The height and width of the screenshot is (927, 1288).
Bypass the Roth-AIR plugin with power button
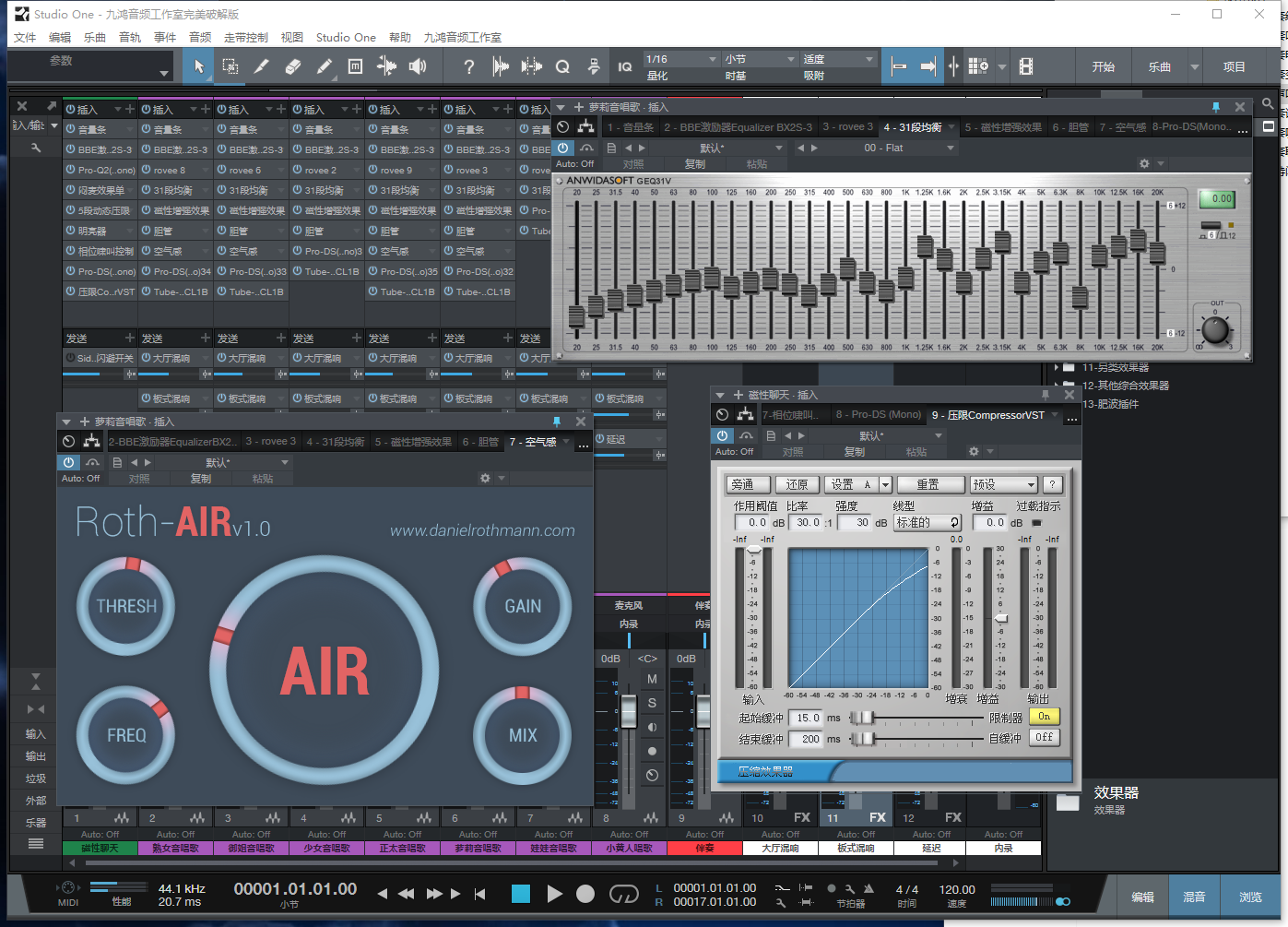[x=69, y=462]
